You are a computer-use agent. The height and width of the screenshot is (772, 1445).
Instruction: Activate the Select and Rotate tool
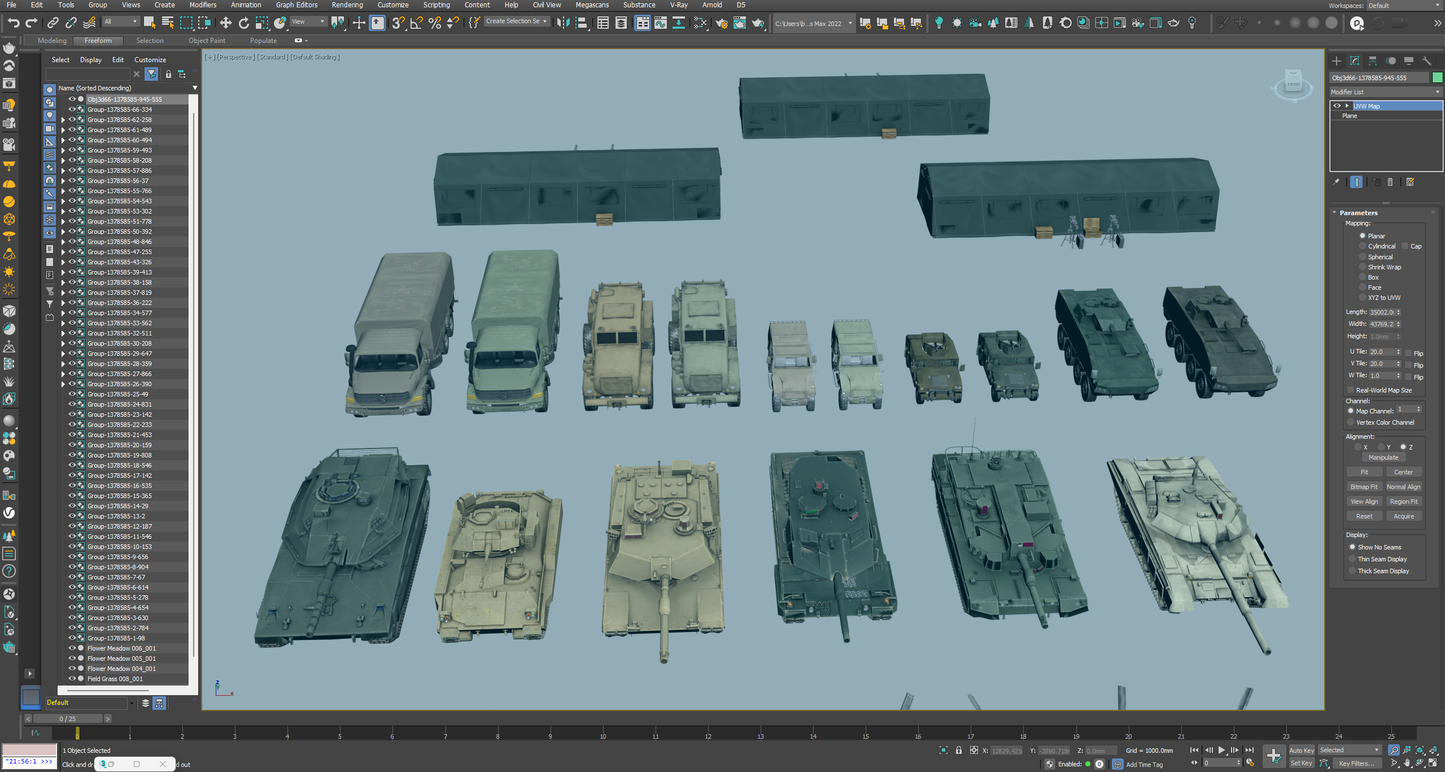coord(243,22)
